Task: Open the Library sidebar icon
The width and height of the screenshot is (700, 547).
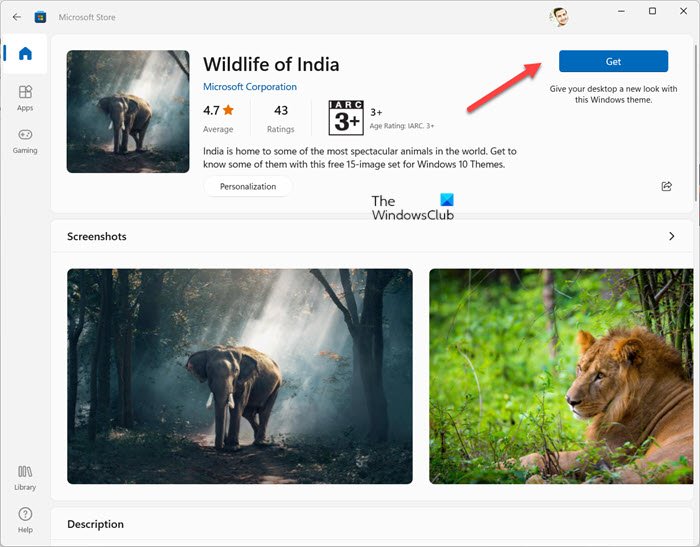Action: coord(25,476)
